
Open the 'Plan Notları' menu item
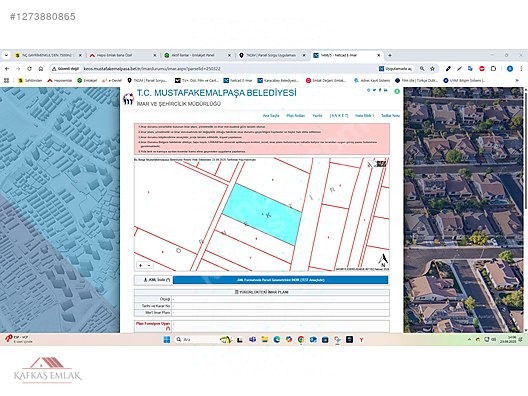pyautogui.click(x=296, y=116)
